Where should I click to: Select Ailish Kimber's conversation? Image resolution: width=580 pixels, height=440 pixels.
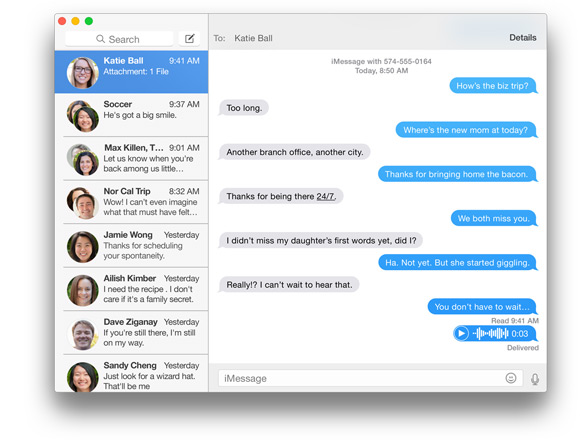click(131, 290)
